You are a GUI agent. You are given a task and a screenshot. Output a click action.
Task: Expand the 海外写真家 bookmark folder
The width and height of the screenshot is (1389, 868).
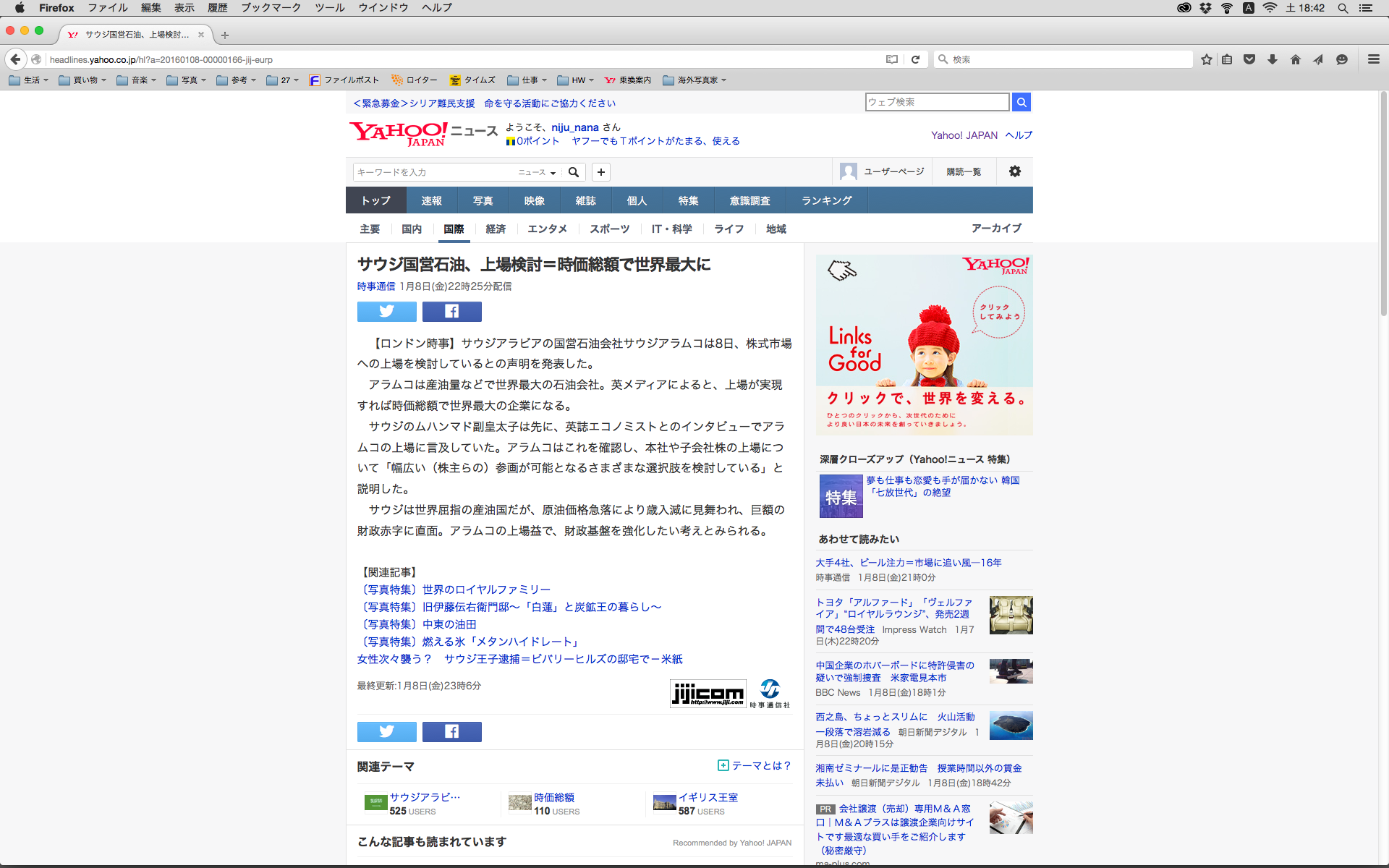pos(694,80)
